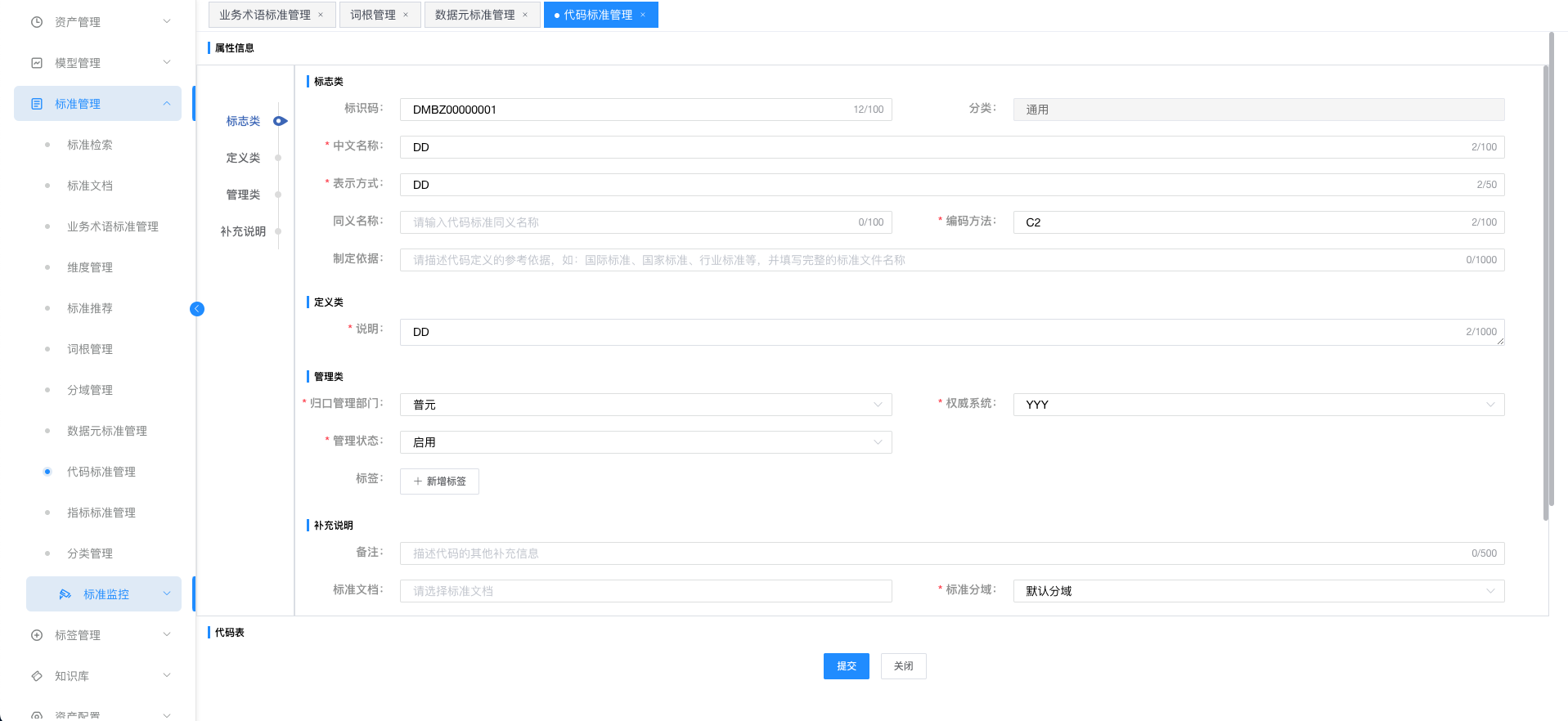Collapse the sidebar with the blue arrow
The height and width of the screenshot is (721, 1568).
(197, 309)
